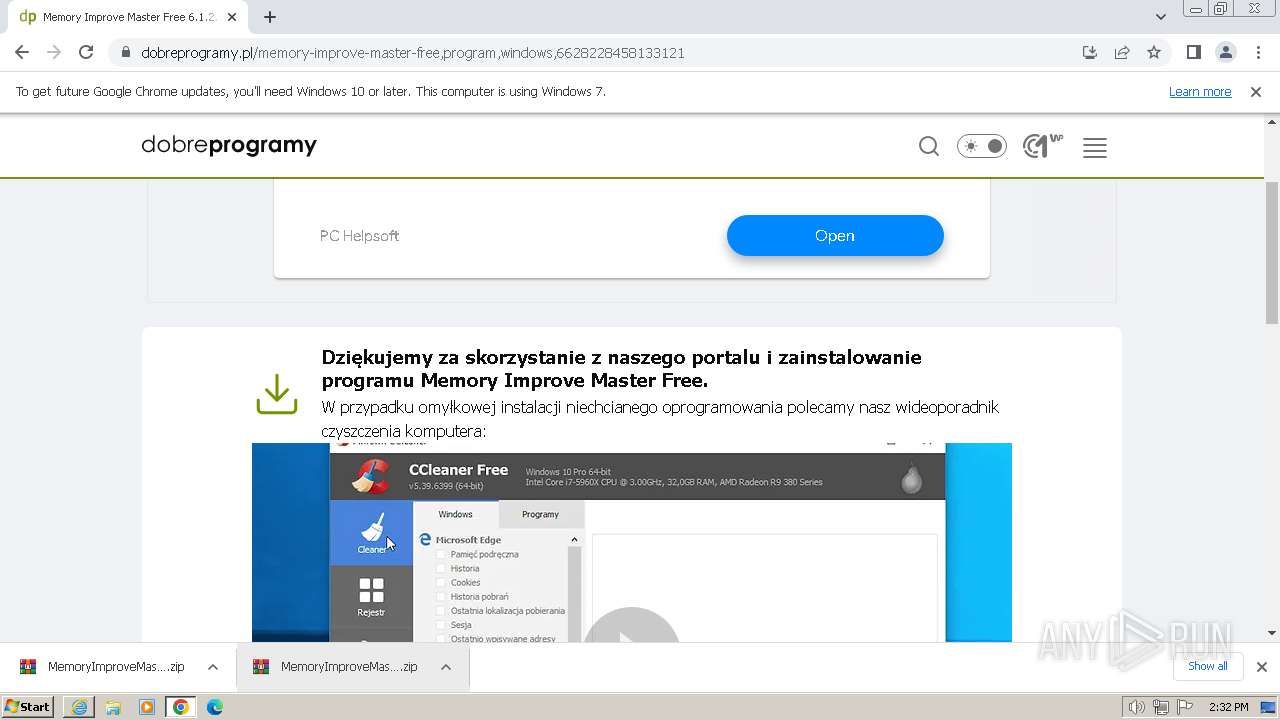Click the Cleaner icon in the video
Screen dimensions: 1280x720
pyautogui.click(x=371, y=533)
